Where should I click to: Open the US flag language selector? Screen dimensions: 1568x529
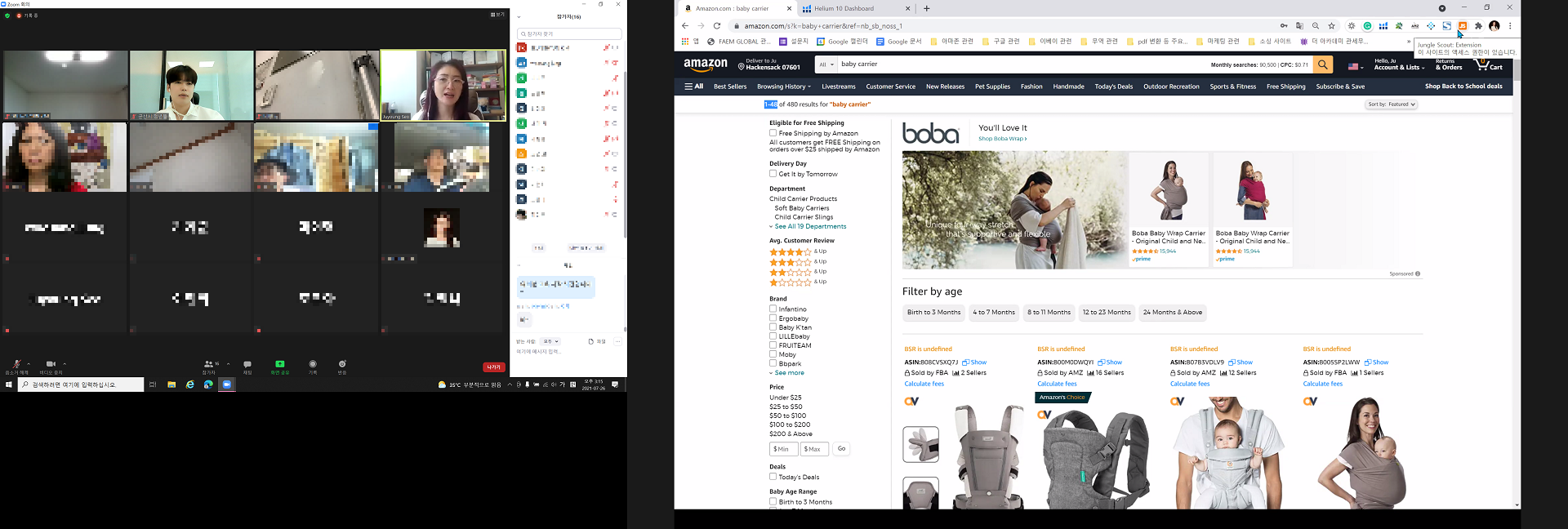(x=1356, y=67)
